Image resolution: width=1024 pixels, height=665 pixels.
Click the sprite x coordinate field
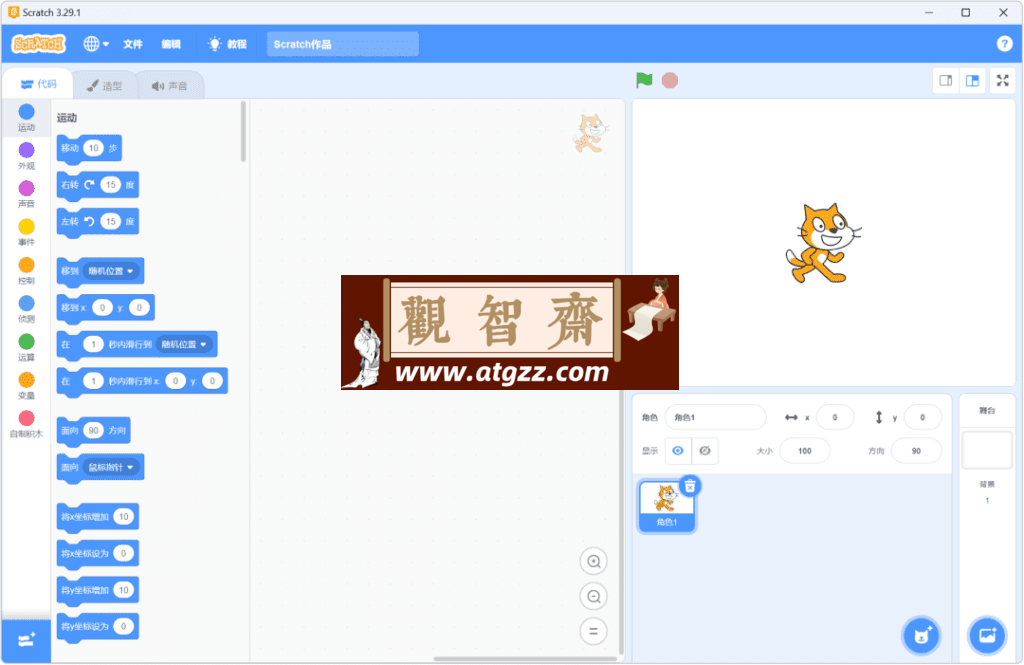(x=835, y=417)
